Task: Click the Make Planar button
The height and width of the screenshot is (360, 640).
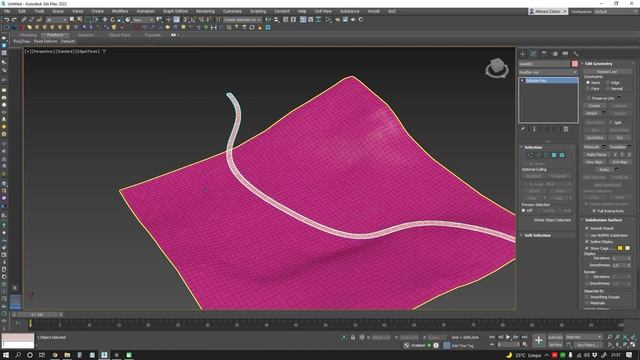Action: (596, 155)
